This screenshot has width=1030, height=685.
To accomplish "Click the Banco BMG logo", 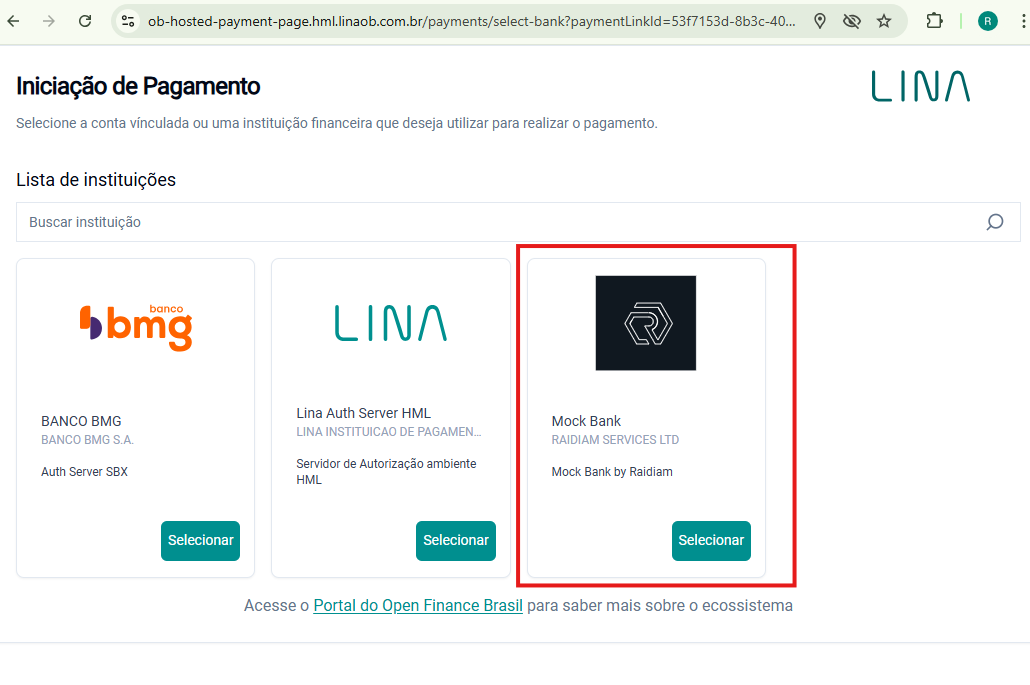I will pos(136,327).
